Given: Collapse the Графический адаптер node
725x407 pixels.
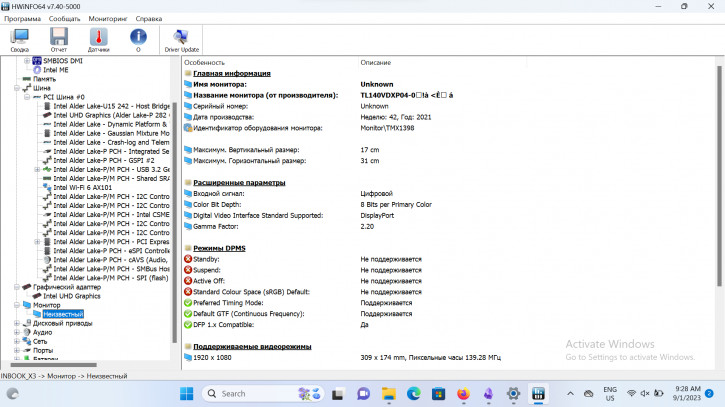Looking at the screenshot, I should pyautogui.click(x=17, y=287).
